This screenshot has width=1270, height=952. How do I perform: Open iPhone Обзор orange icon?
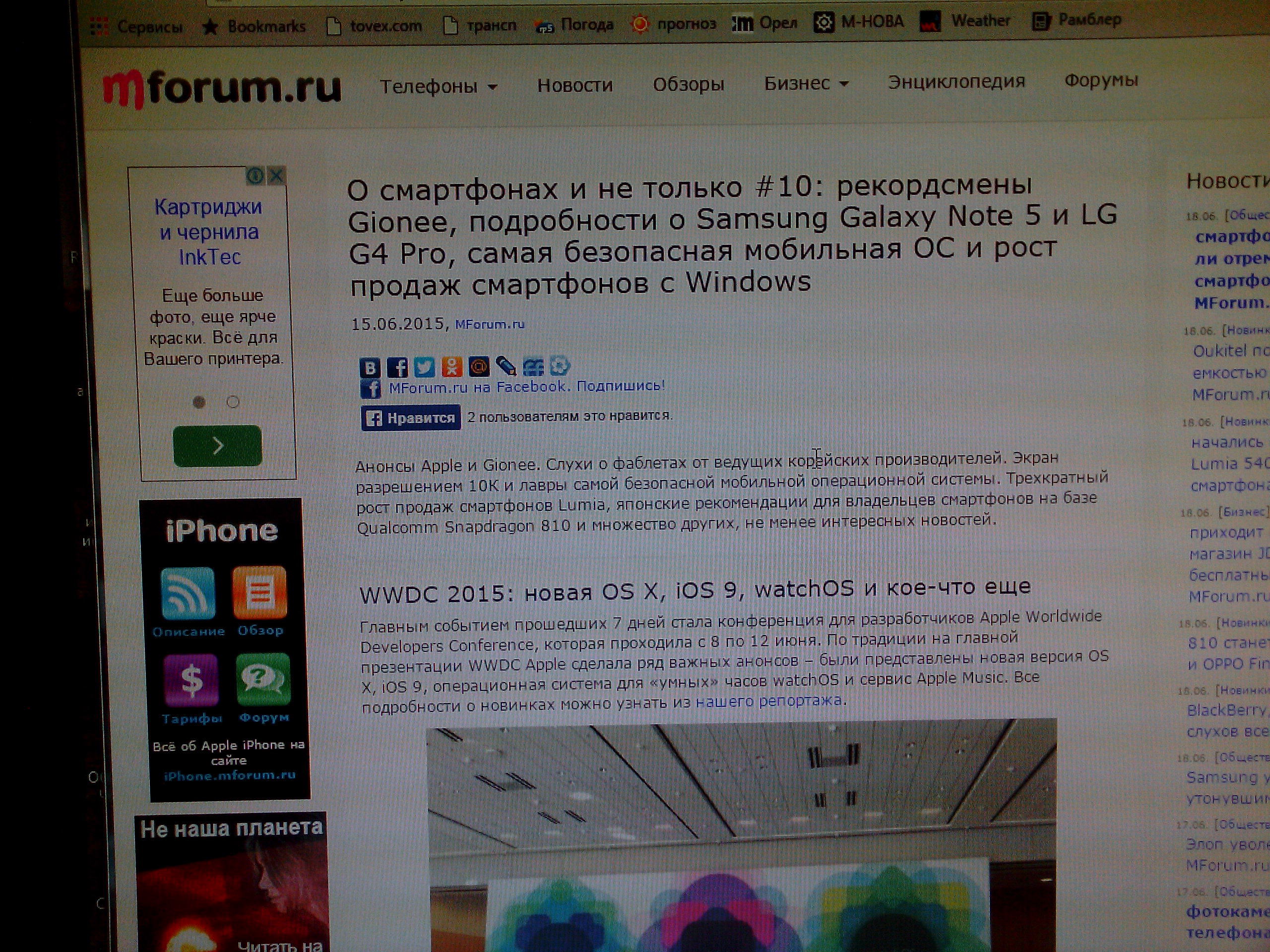259,592
